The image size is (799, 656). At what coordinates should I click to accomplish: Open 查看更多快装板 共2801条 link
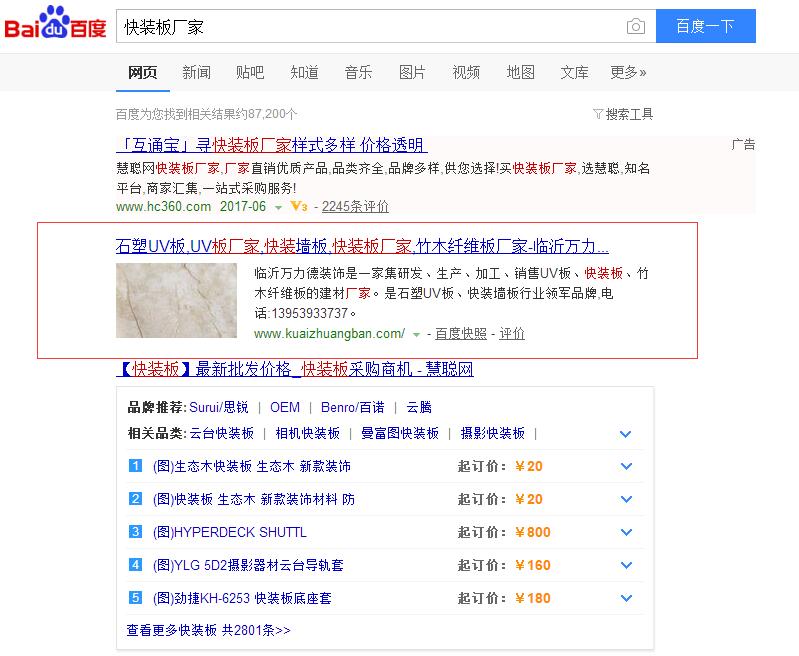[208, 631]
